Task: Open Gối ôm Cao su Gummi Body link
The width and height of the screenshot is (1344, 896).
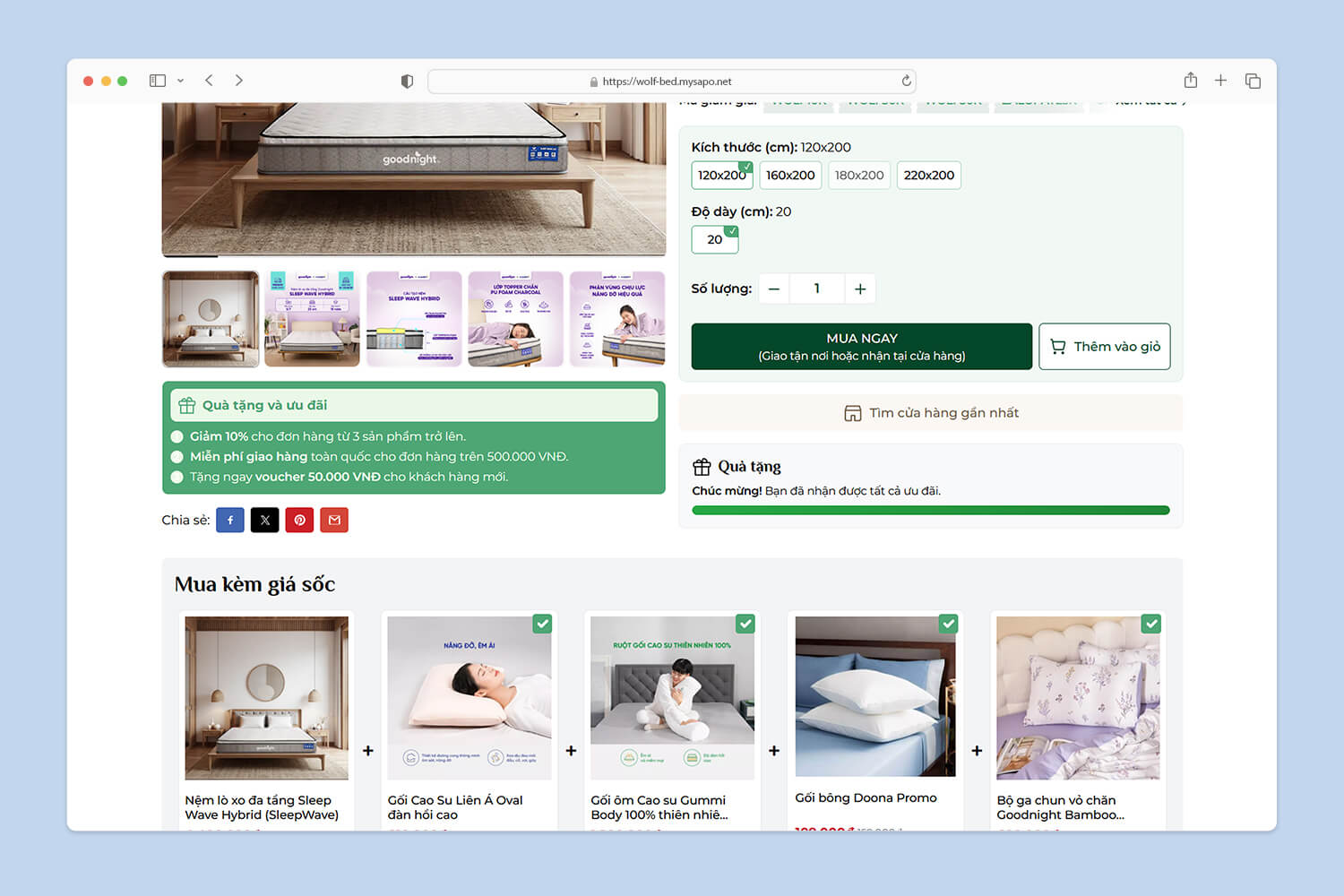Action: click(x=659, y=807)
